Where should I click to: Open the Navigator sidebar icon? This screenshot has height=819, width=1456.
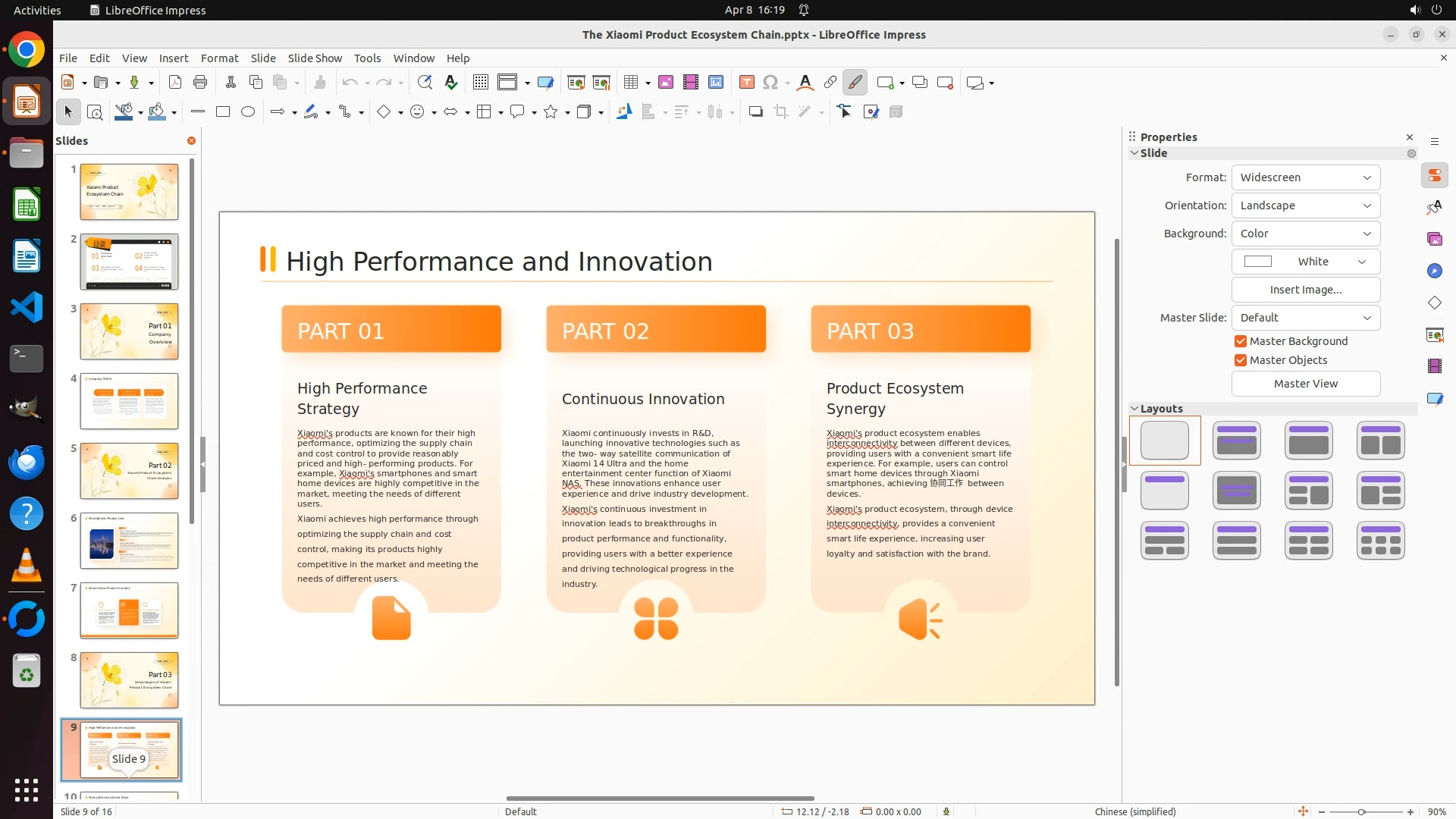(x=1434, y=271)
